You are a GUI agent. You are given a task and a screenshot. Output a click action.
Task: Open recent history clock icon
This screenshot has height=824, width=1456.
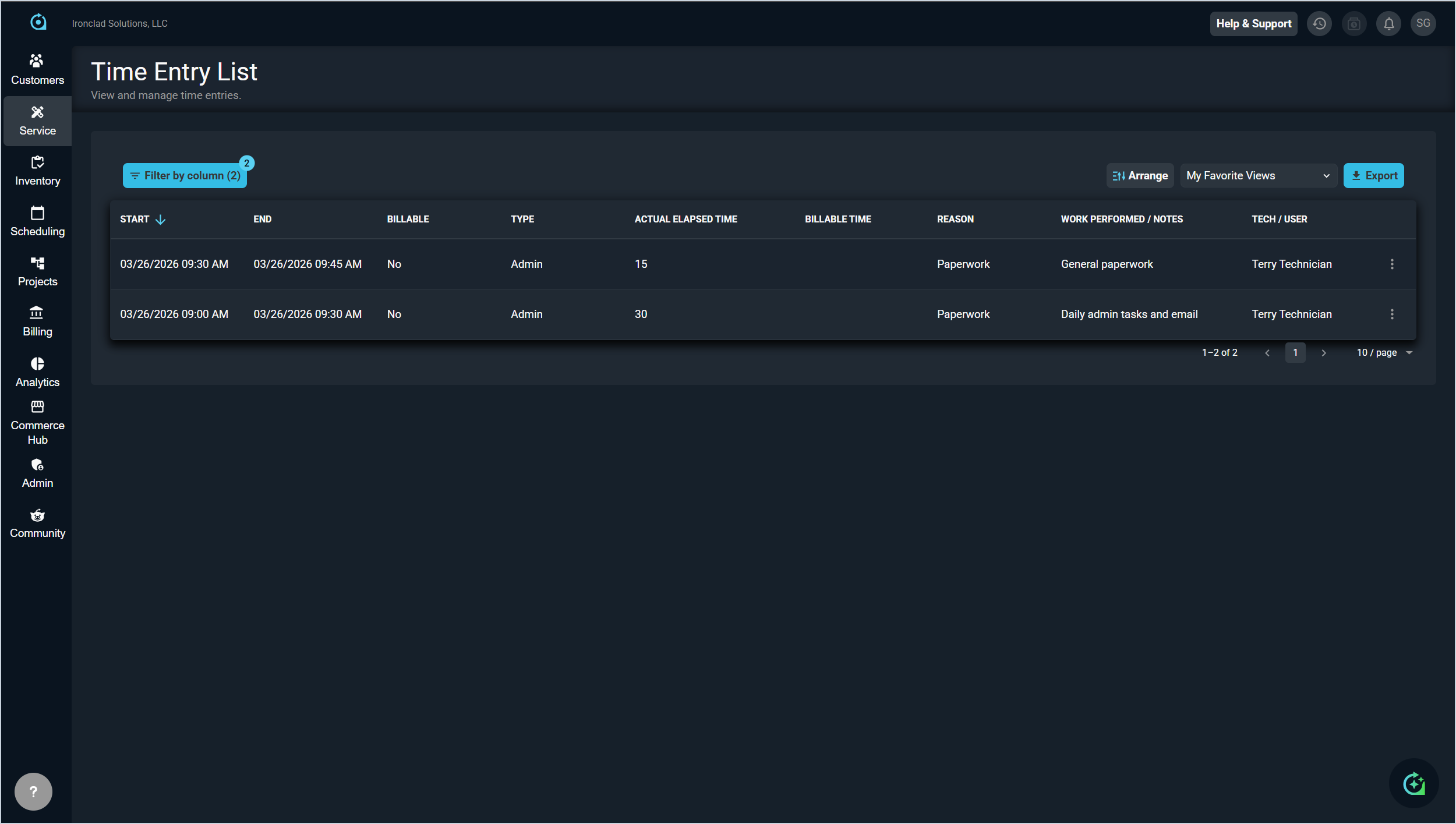tap(1319, 24)
